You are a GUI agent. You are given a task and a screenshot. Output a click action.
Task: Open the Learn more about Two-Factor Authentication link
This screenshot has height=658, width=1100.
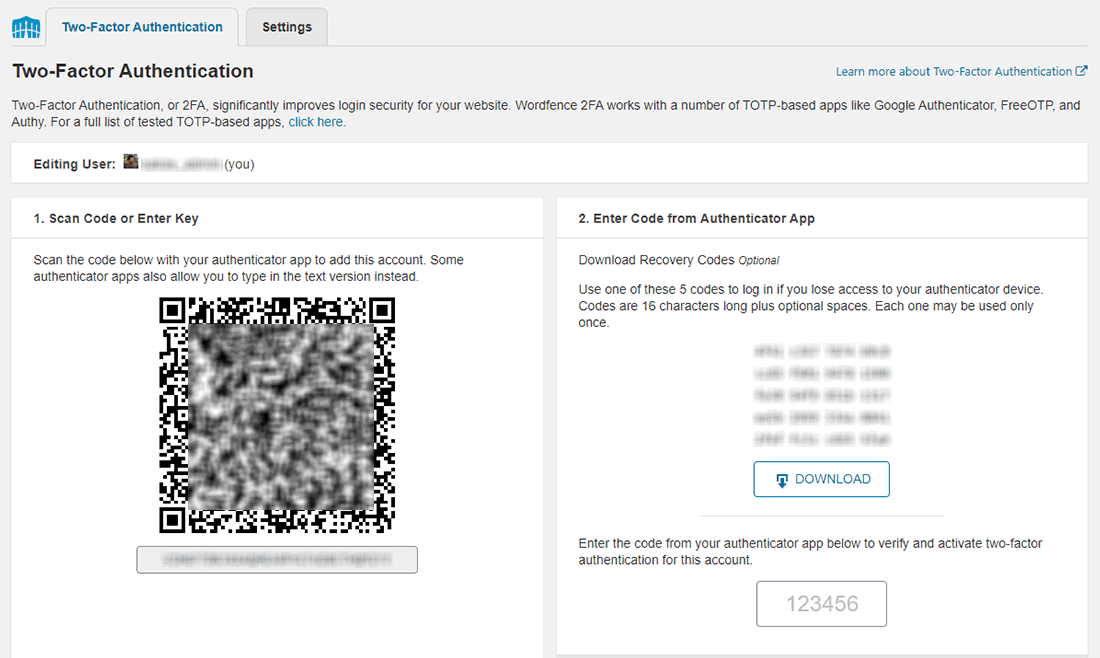coord(955,71)
